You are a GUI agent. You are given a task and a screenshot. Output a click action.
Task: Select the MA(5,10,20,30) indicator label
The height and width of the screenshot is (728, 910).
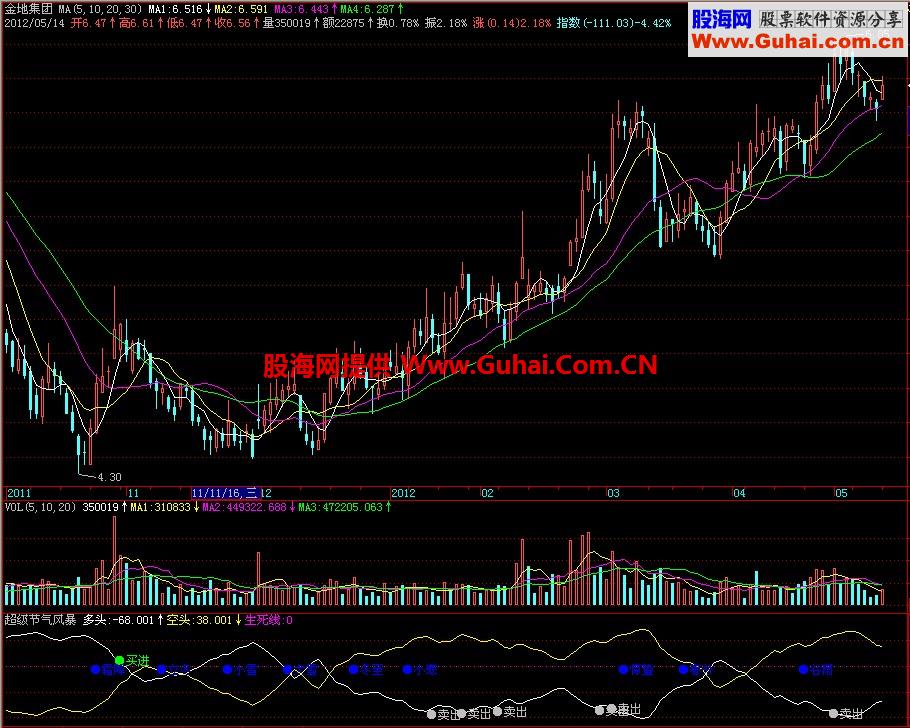(x=100, y=9)
